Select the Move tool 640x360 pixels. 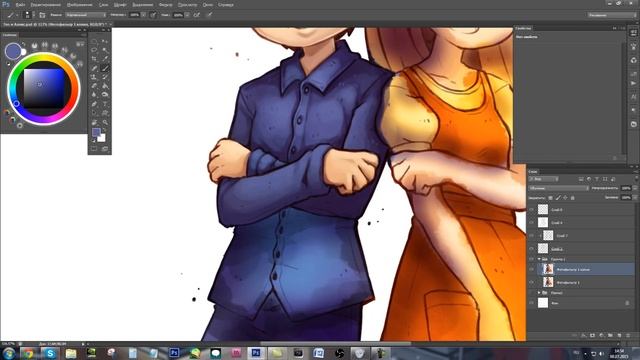point(105,41)
